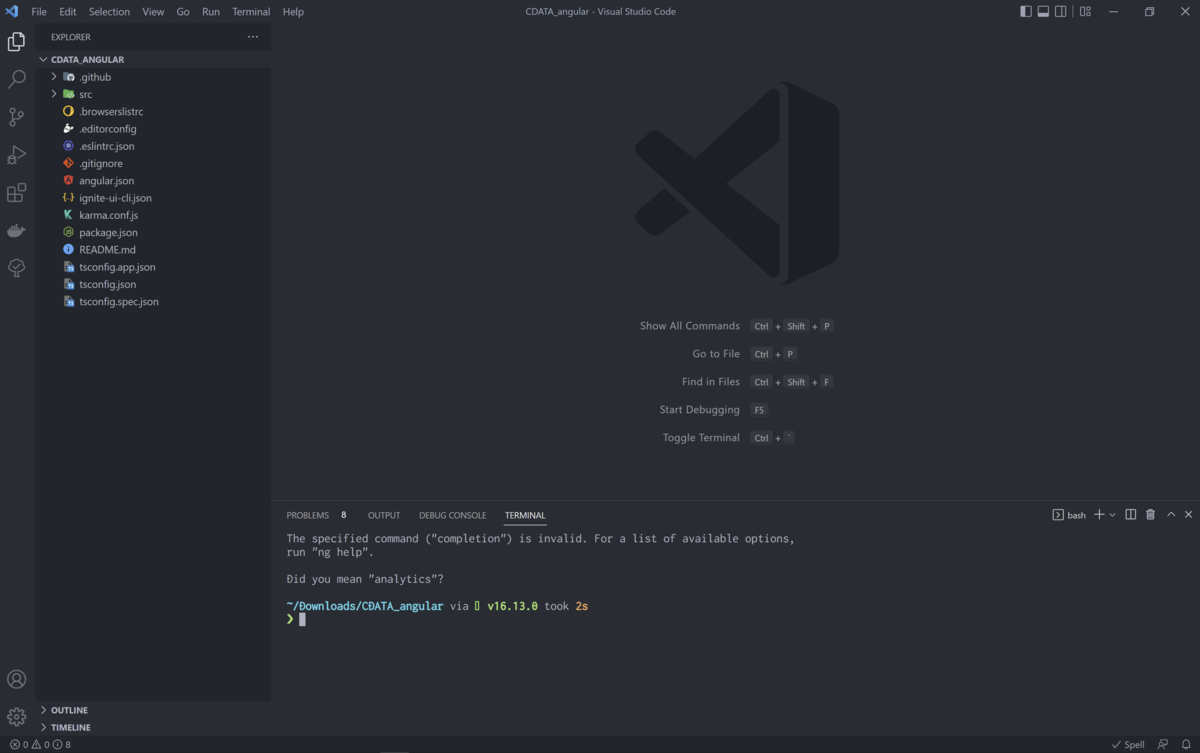Open the Manage gear icon
Image resolution: width=1200 pixels, height=753 pixels.
[x=17, y=717]
